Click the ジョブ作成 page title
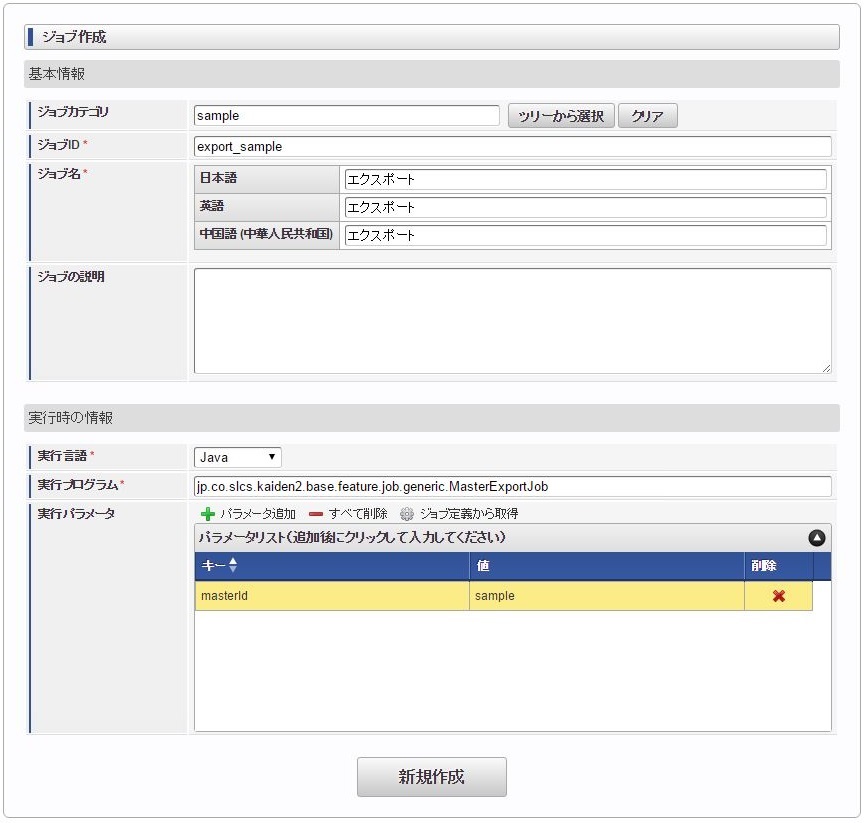 click(x=74, y=37)
